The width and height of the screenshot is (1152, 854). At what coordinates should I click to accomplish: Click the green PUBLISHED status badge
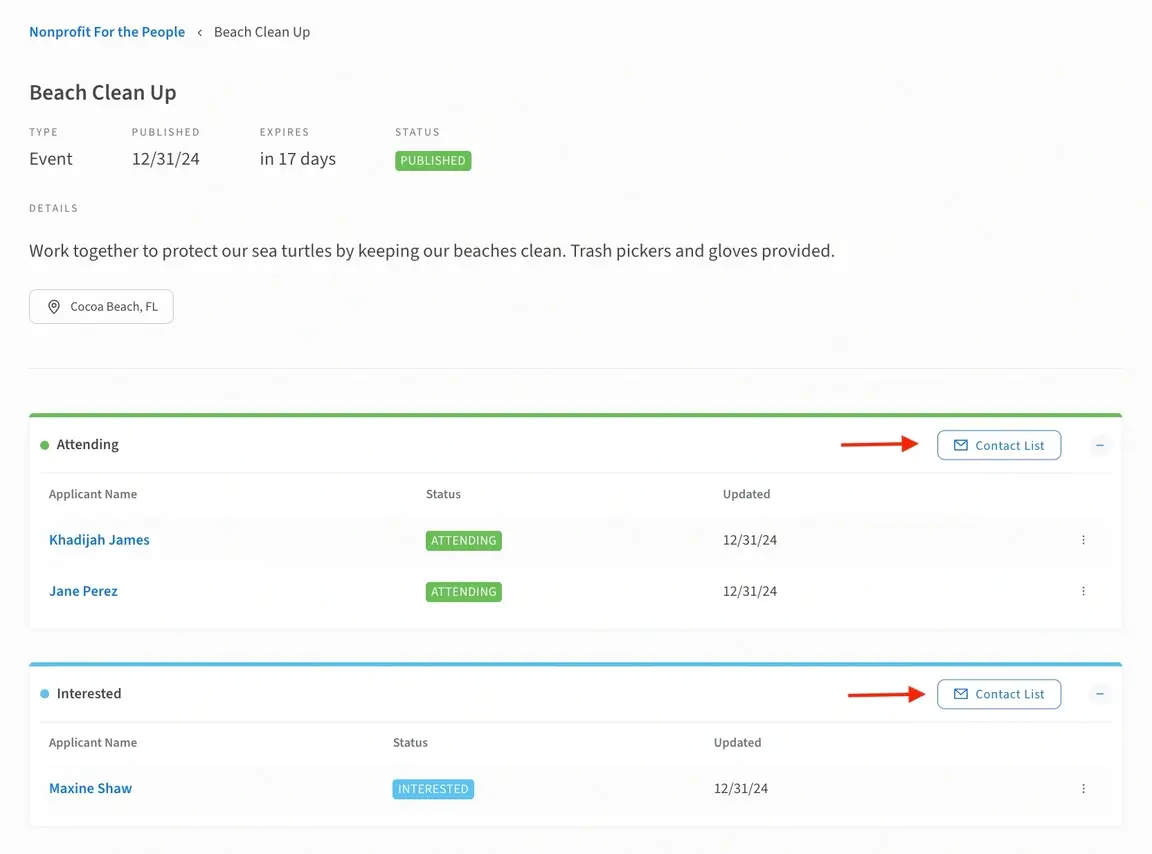point(433,160)
